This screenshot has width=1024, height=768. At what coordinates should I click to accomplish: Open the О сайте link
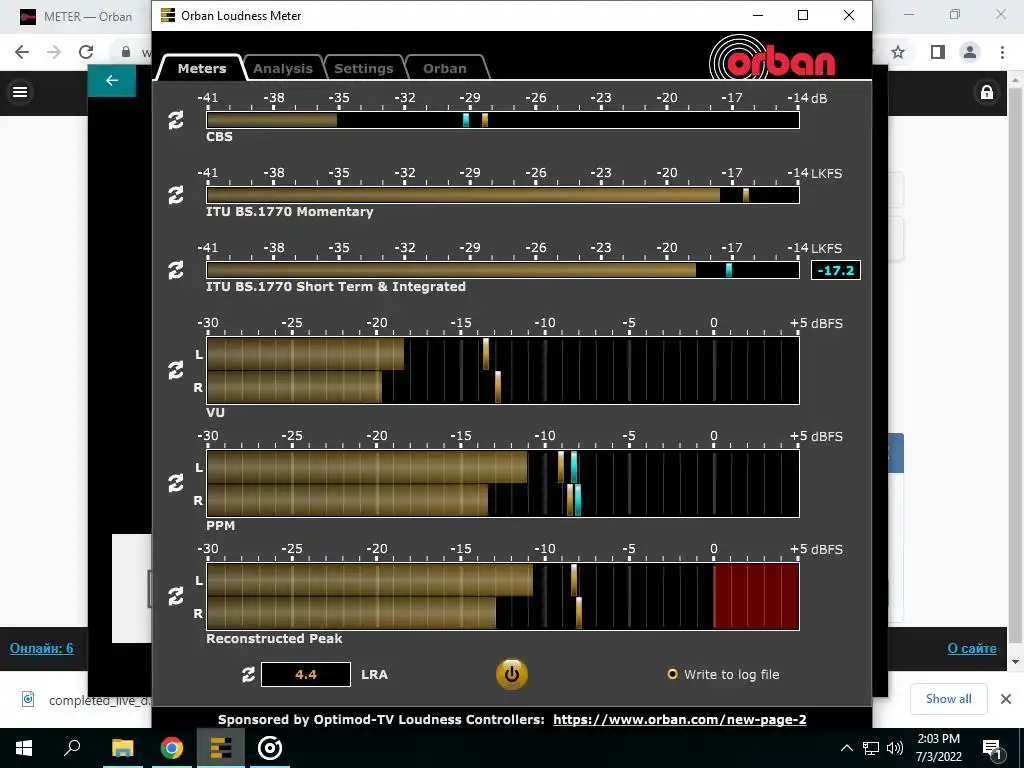pyautogui.click(x=972, y=648)
